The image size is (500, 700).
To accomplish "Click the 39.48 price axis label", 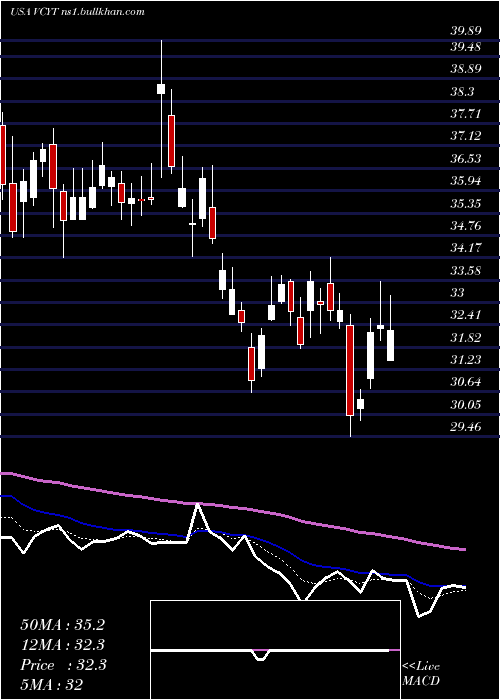I will click(x=465, y=46).
